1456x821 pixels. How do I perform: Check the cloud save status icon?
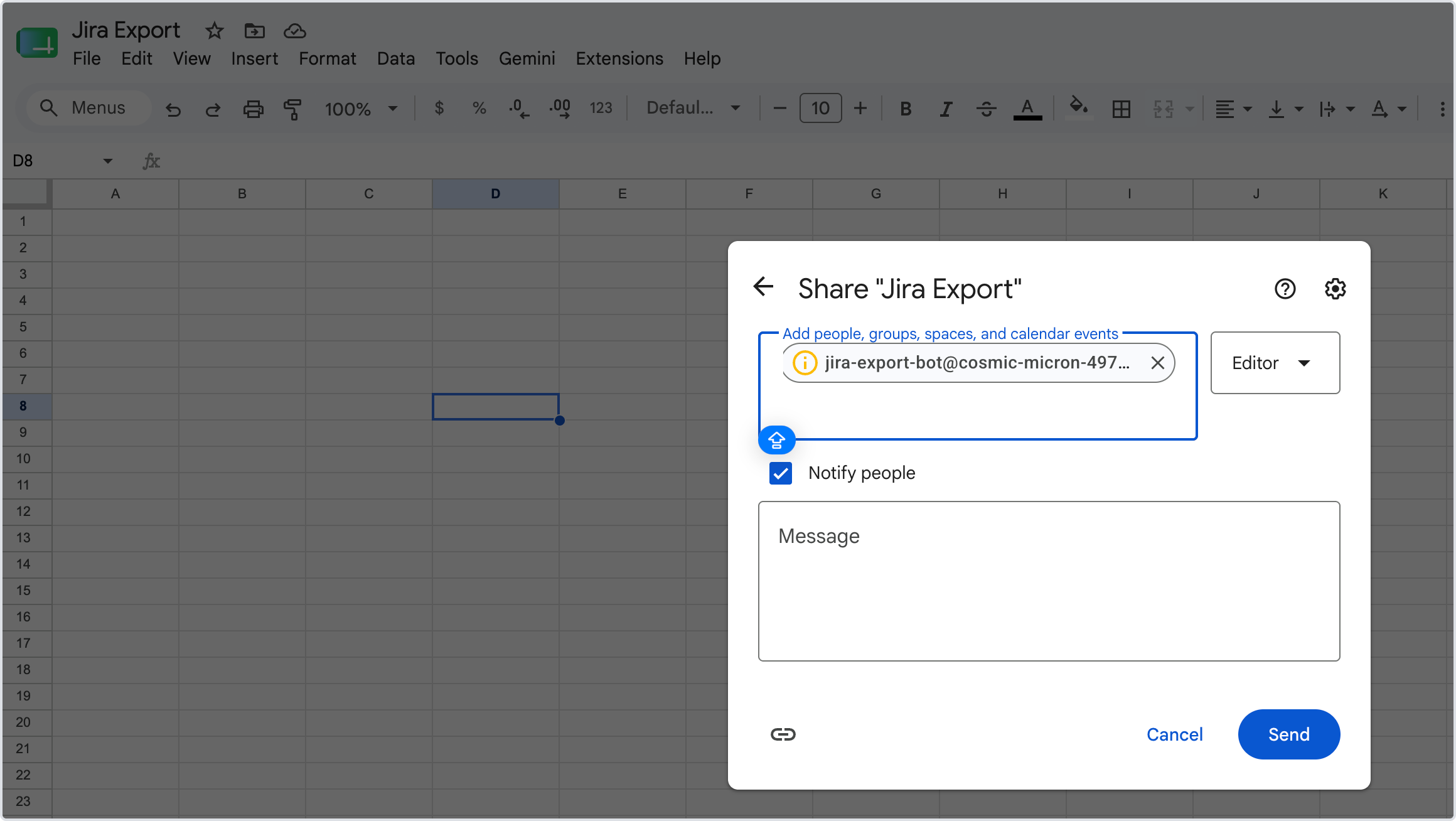click(x=294, y=31)
